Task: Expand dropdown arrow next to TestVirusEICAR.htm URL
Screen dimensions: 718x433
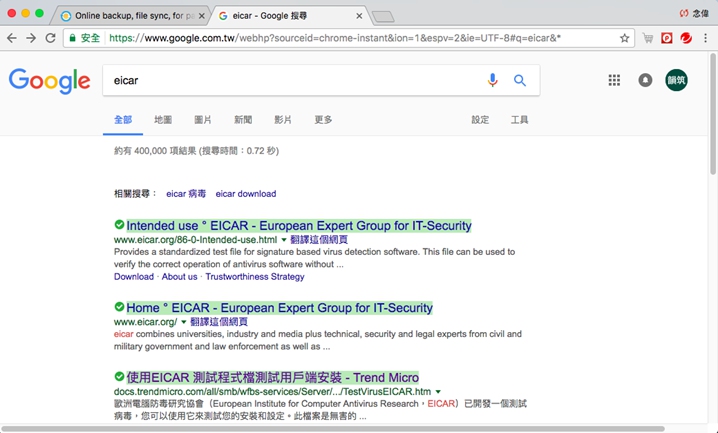Action: pyautogui.click(x=438, y=392)
